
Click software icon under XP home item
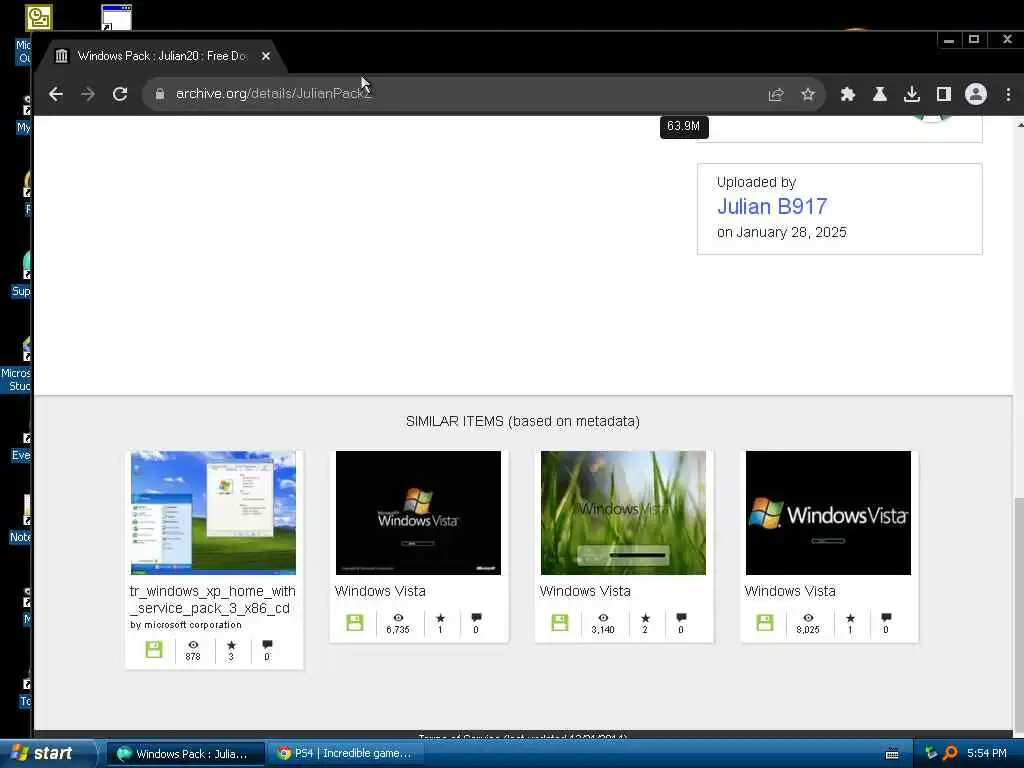tap(154, 650)
